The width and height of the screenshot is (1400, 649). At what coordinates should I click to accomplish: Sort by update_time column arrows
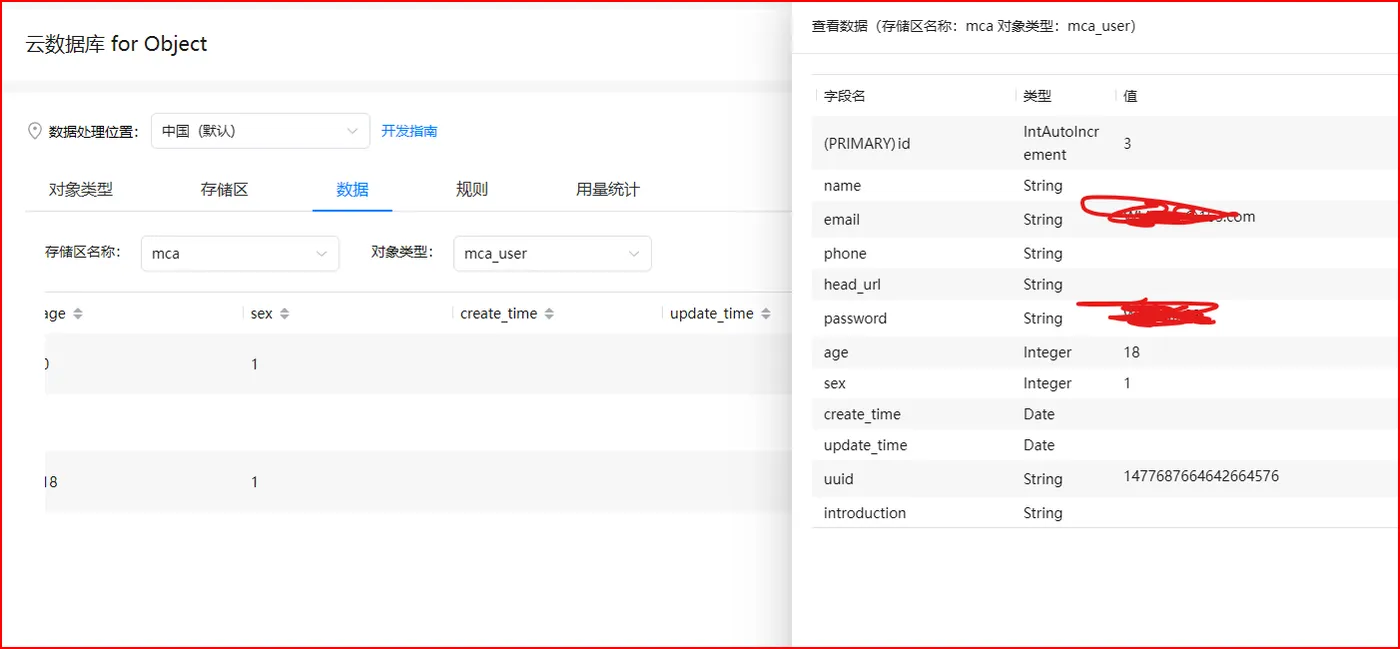point(765,314)
